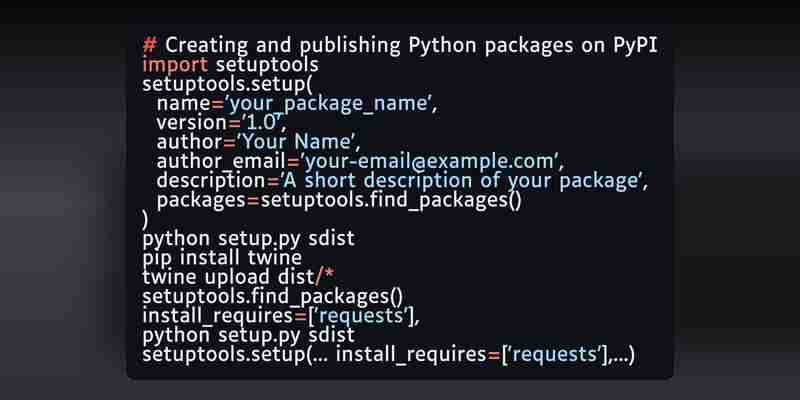Click 'twine upload dist' line
The width and height of the screenshot is (800, 400).
(238, 277)
